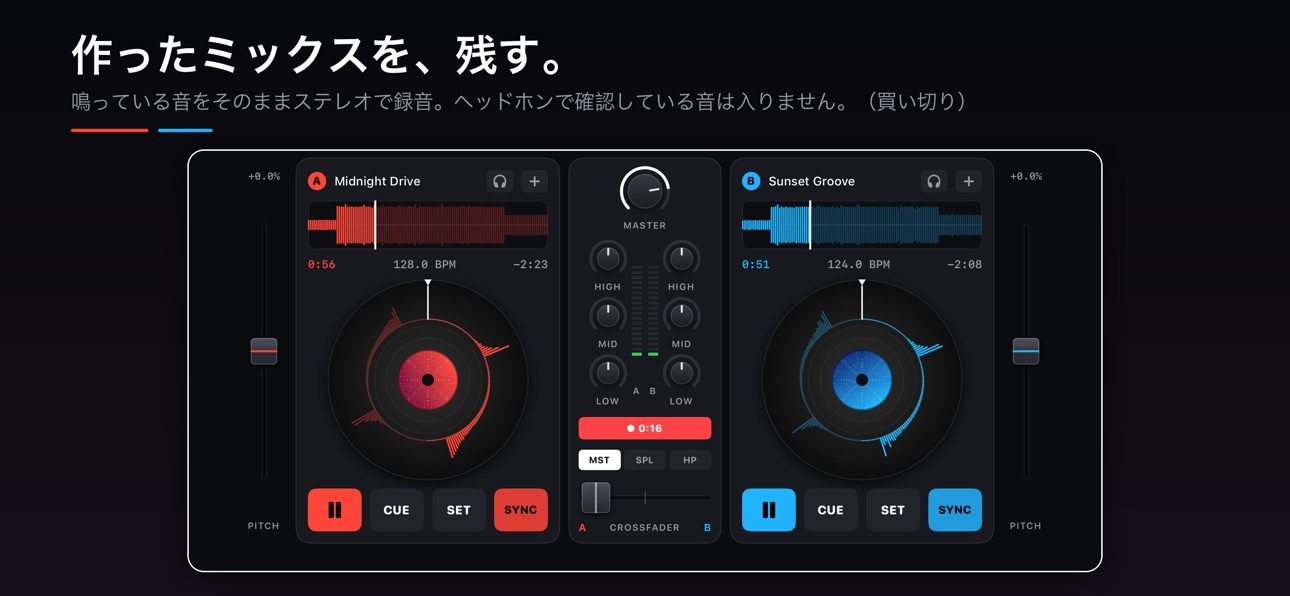Image resolution: width=1290 pixels, height=596 pixels.
Task: Toggle SYNC on deck B
Action: pos(955,510)
